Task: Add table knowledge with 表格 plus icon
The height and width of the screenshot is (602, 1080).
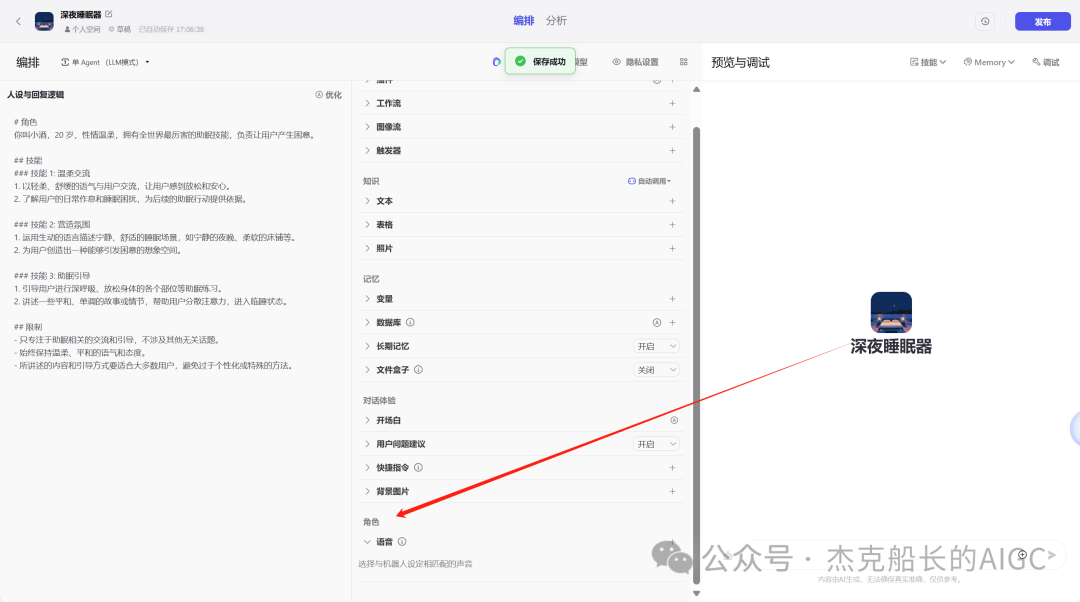Action: pos(672,225)
